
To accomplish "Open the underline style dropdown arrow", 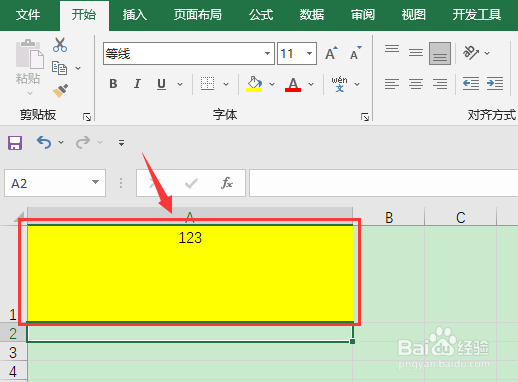I will (180, 84).
